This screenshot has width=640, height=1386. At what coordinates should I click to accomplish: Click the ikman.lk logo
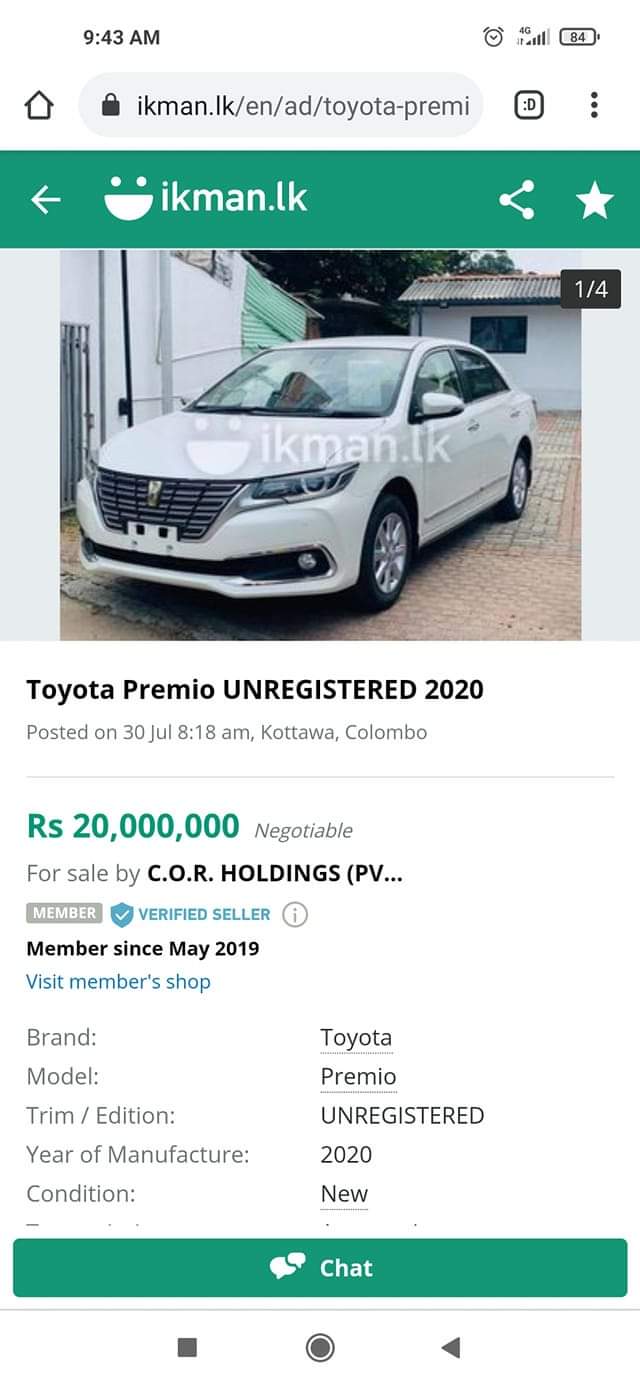click(205, 197)
